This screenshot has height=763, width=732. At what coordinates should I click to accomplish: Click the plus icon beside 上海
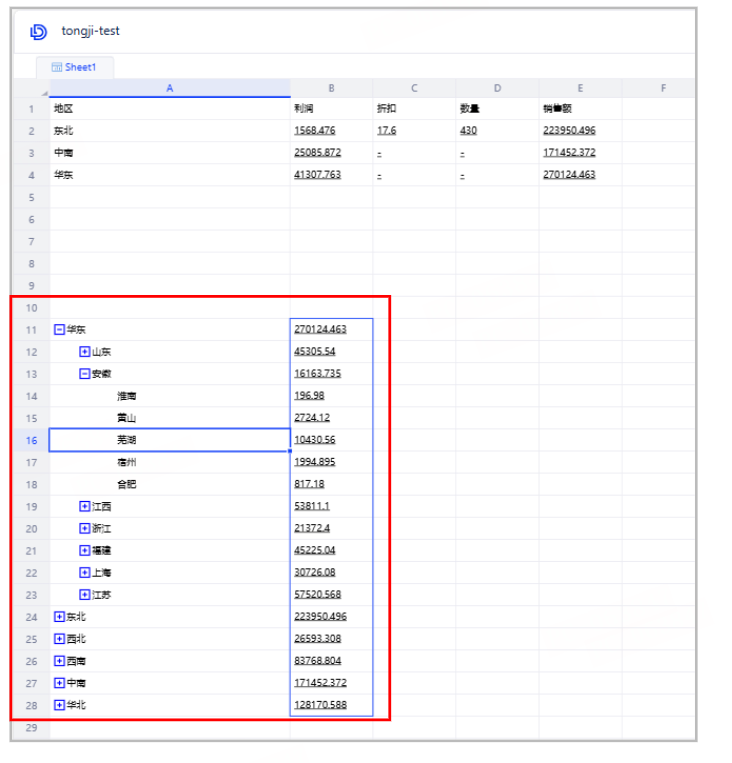(85, 572)
